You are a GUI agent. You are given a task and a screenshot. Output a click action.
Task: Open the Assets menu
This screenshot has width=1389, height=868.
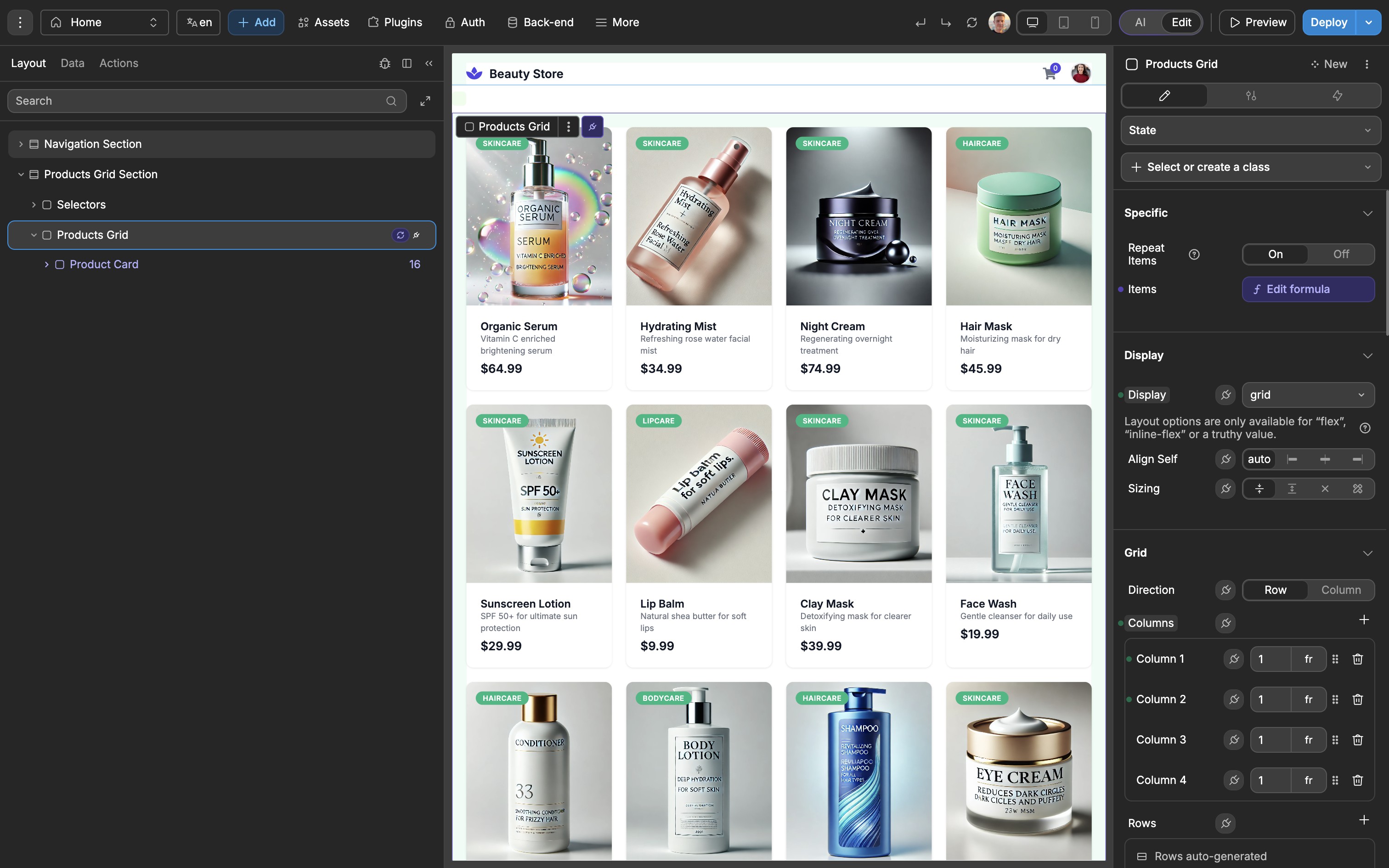(324, 23)
